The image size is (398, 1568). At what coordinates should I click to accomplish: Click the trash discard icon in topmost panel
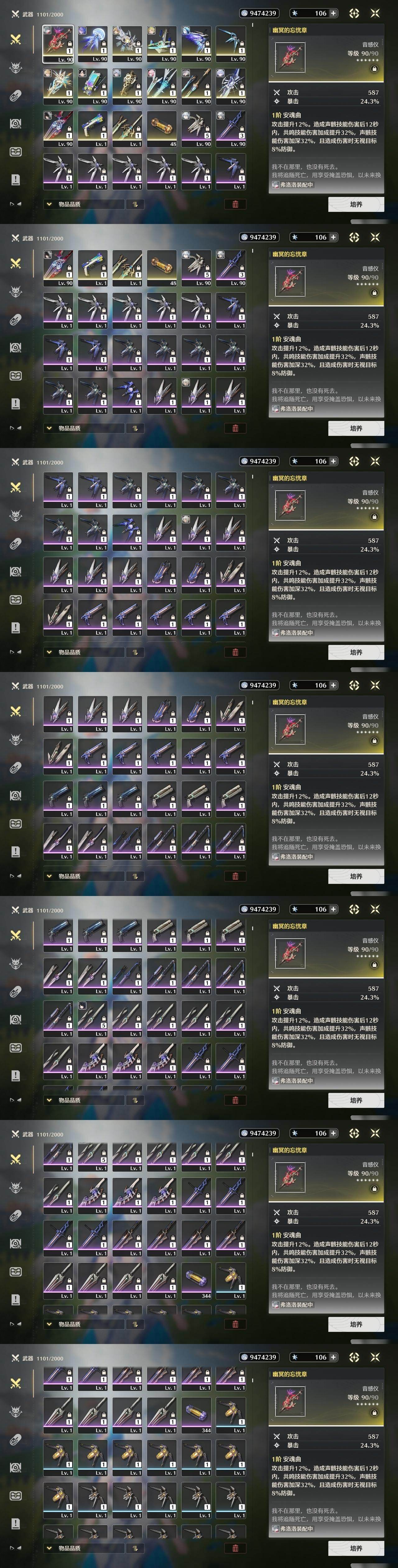point(235,204)
